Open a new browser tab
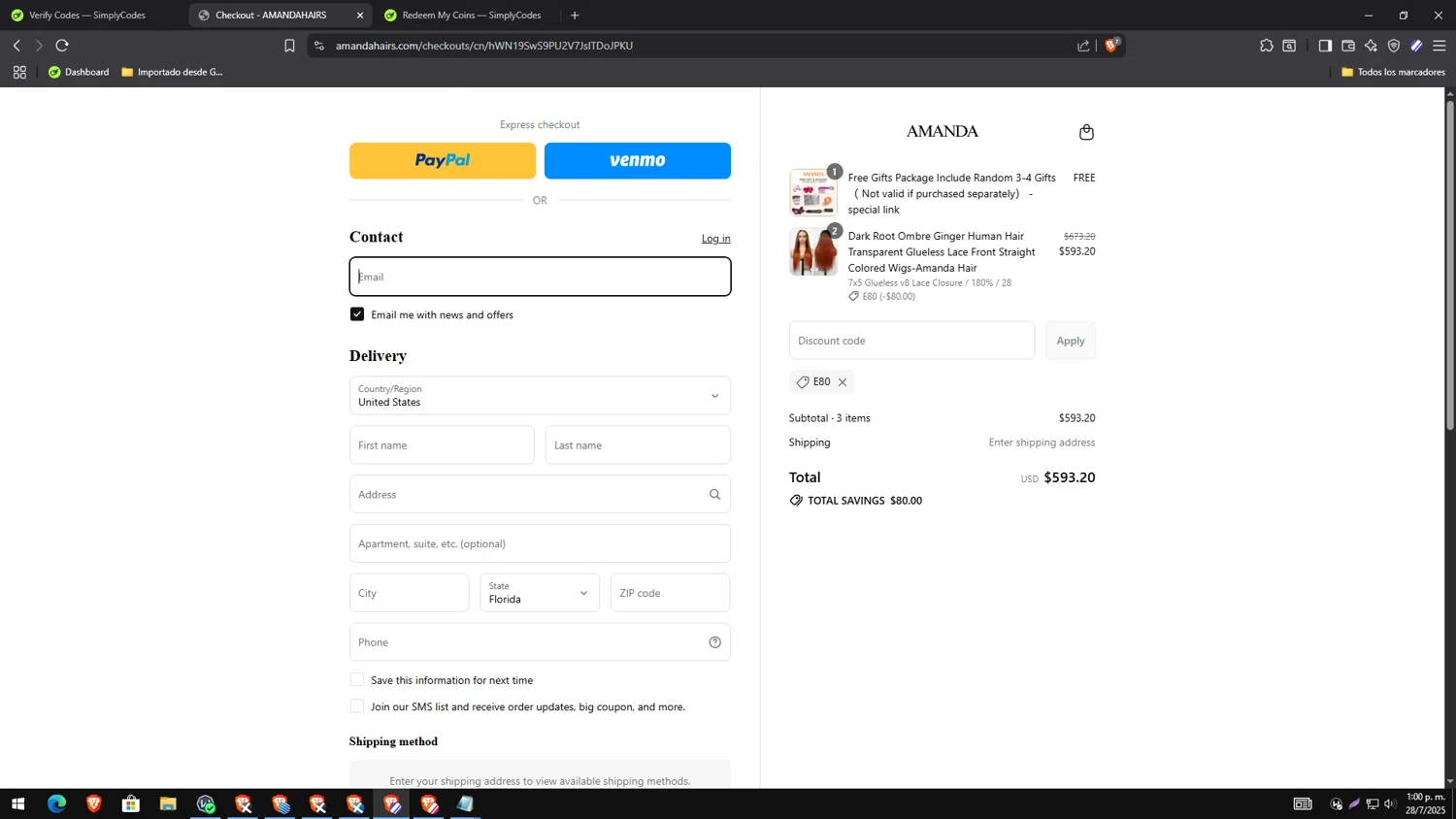Viewport: 1456px width, 819px height. pyautogui.click(x=575, y=16)
